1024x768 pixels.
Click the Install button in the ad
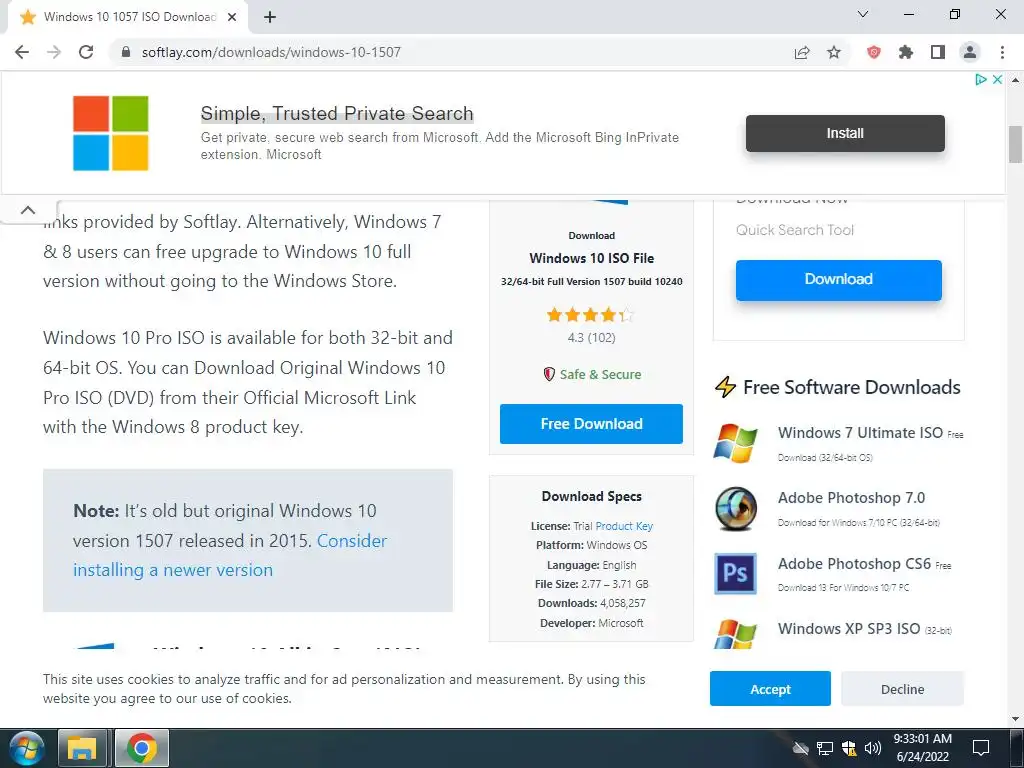pos(845,133)
